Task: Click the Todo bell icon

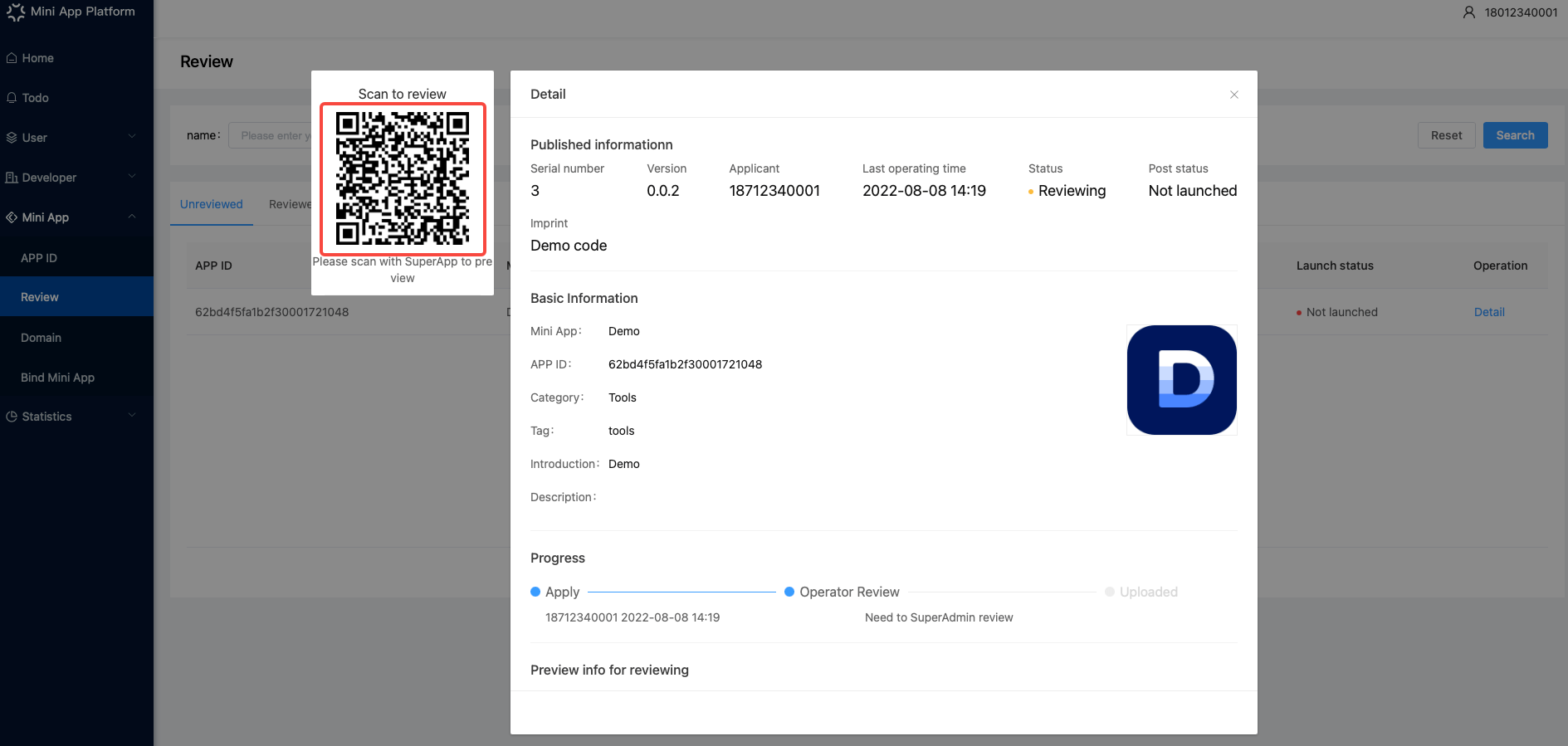Action: click(12, 98)
